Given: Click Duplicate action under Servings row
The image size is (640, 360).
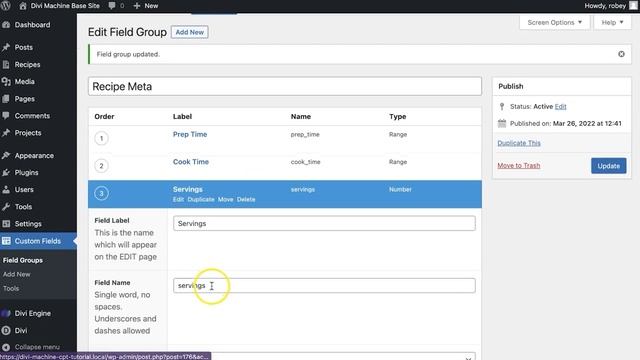Looking at the screenshot, I should click(x=201, y=200).
